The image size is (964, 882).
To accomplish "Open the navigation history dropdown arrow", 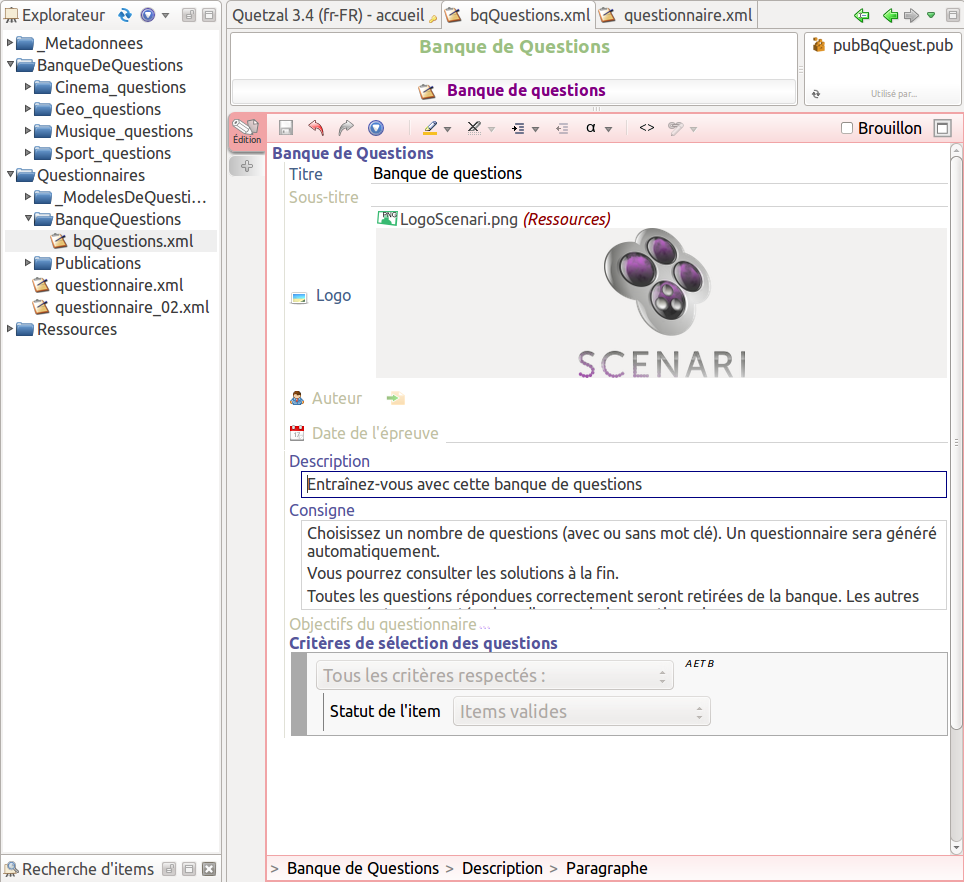I will tap(931, 15).
